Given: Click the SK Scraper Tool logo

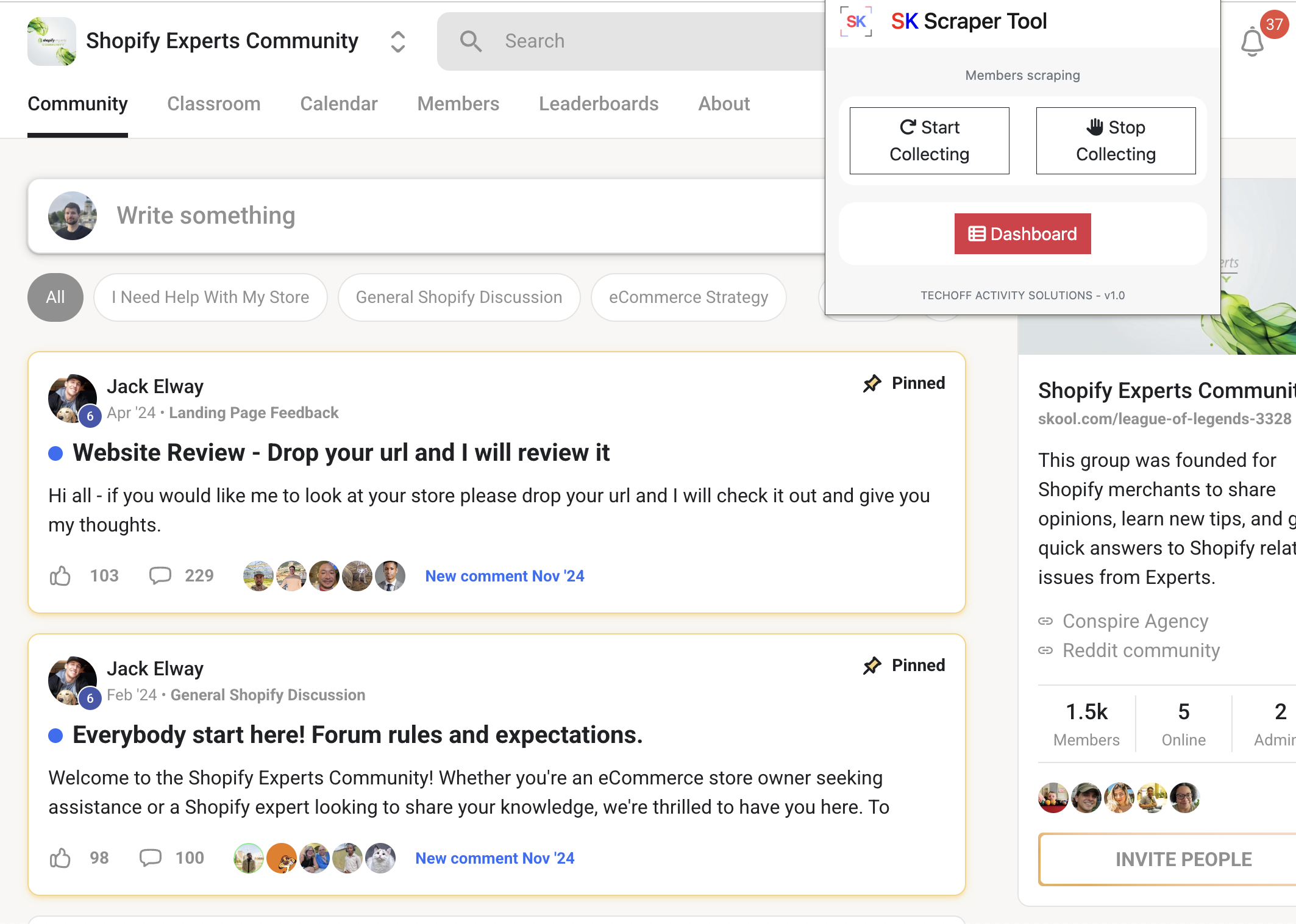Looking at the screenshot, I should (x=856, y=22).
